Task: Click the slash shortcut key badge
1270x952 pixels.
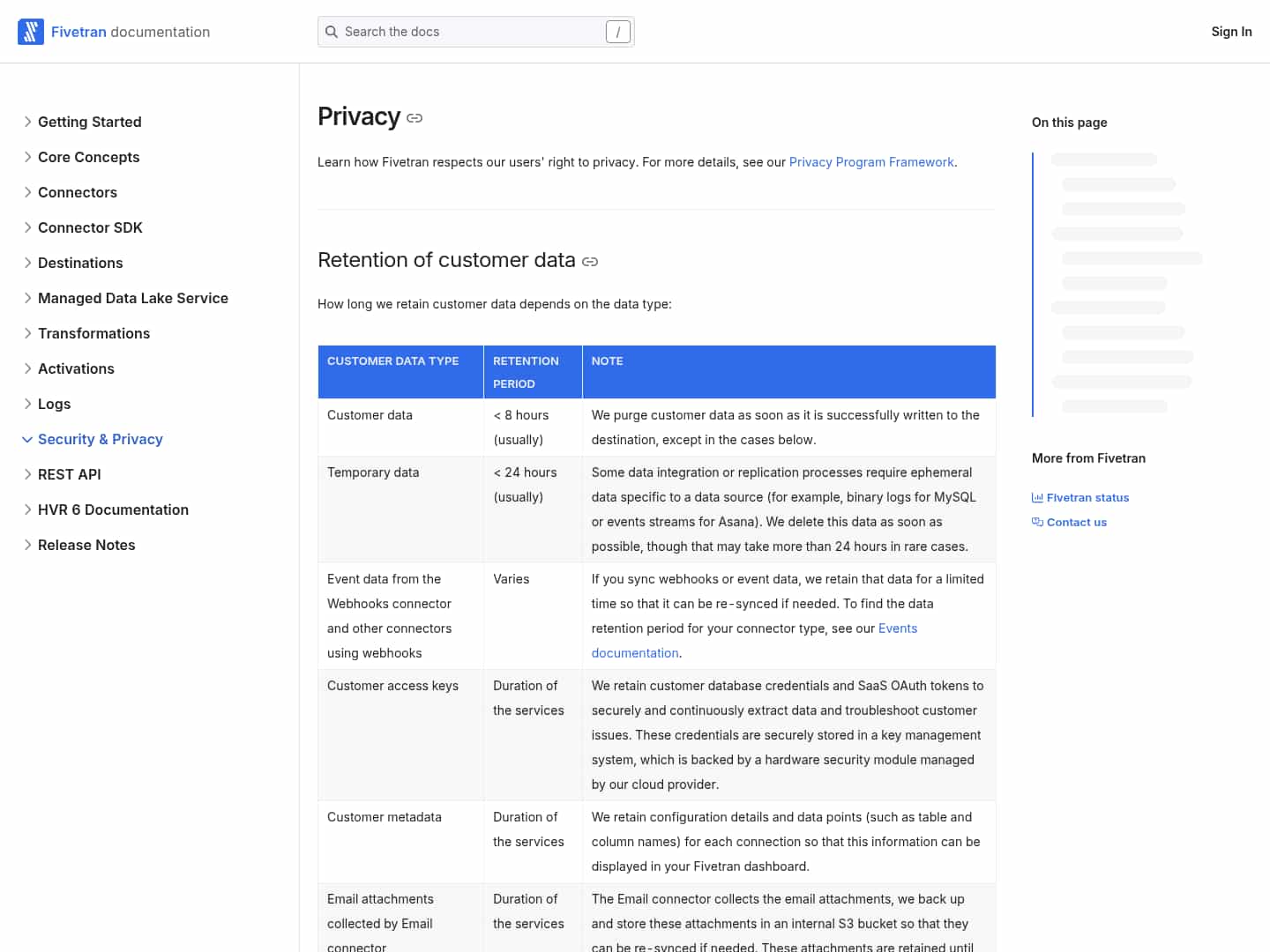Action: click(618, 32)
